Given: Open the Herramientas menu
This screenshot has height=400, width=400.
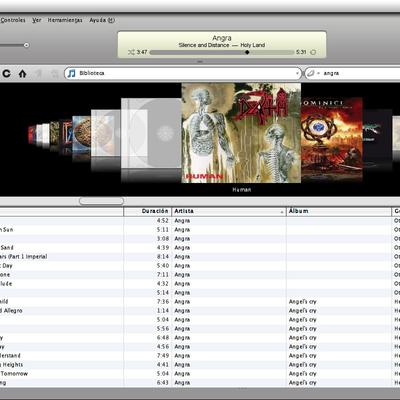Looking at the screenshot, I should [65, 20].
